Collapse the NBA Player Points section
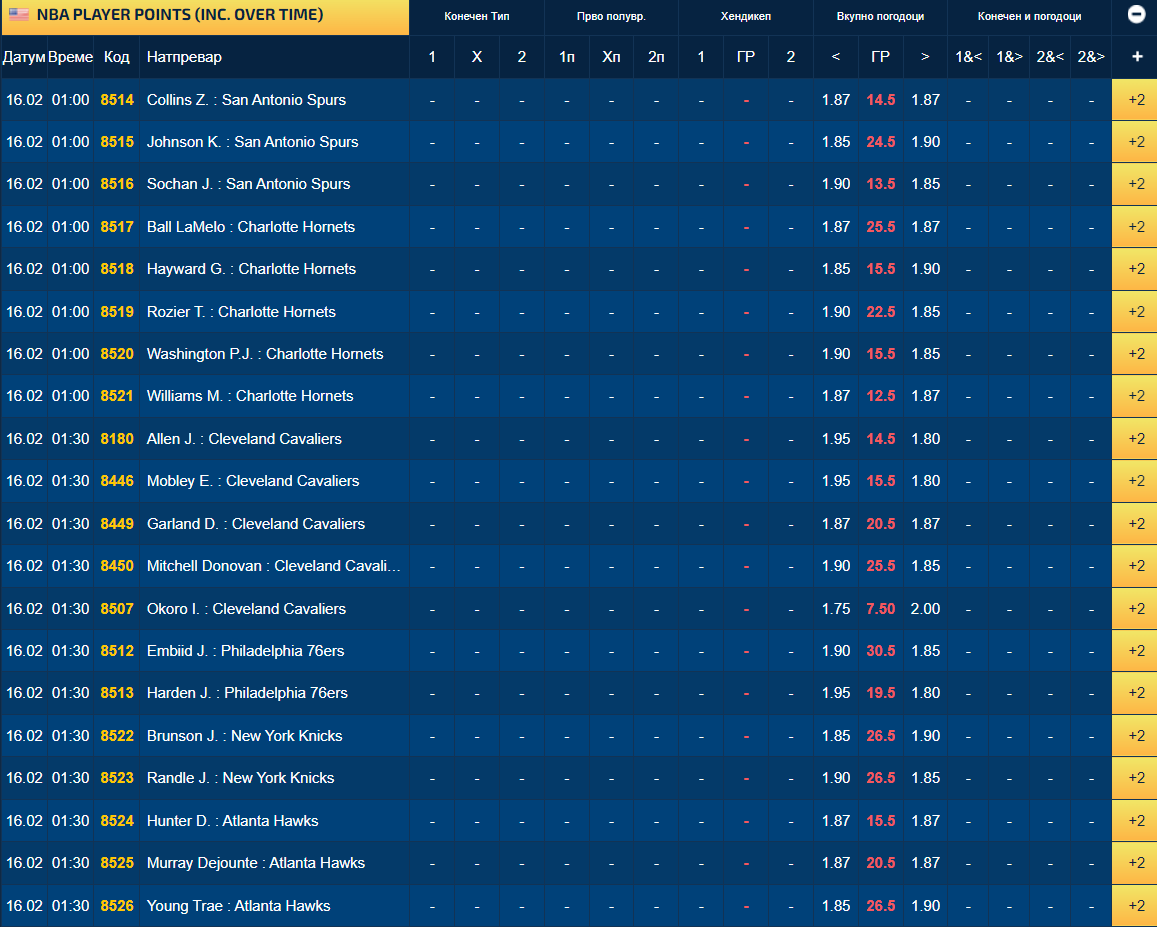1157x927 pixels. click(1136, 15)
